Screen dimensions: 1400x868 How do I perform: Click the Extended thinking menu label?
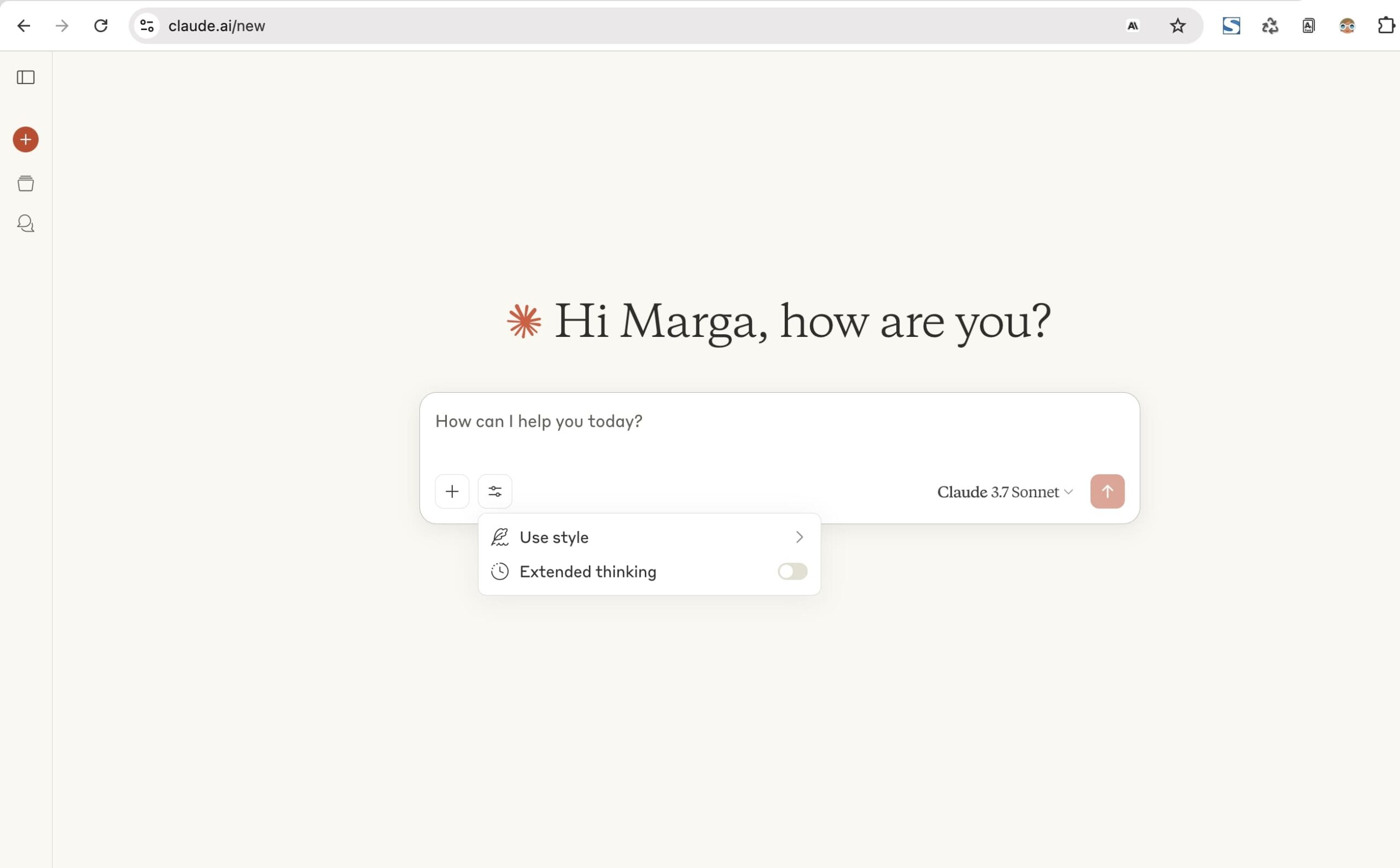point(587,572)
